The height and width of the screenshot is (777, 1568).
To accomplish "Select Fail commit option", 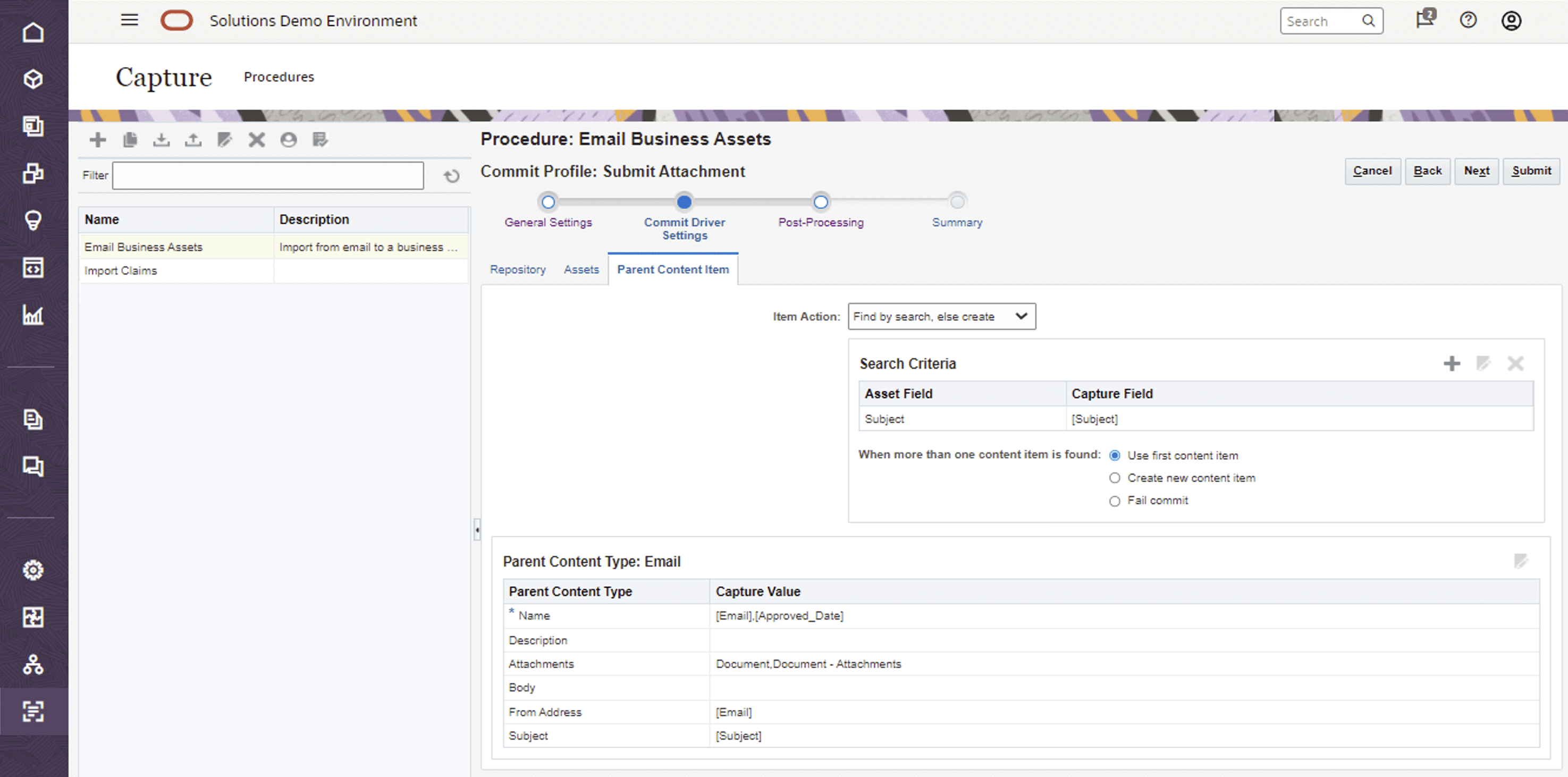I will pos(1115,501).
